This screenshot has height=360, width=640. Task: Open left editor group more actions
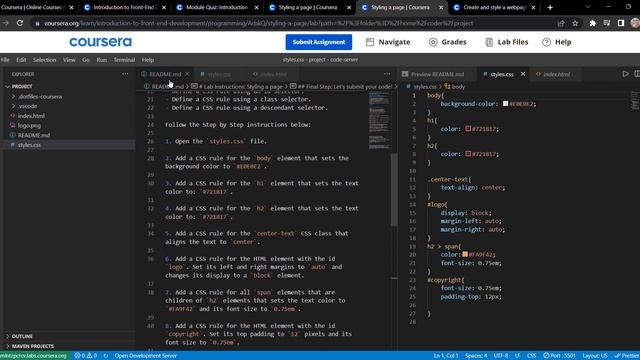click(387, 74)
